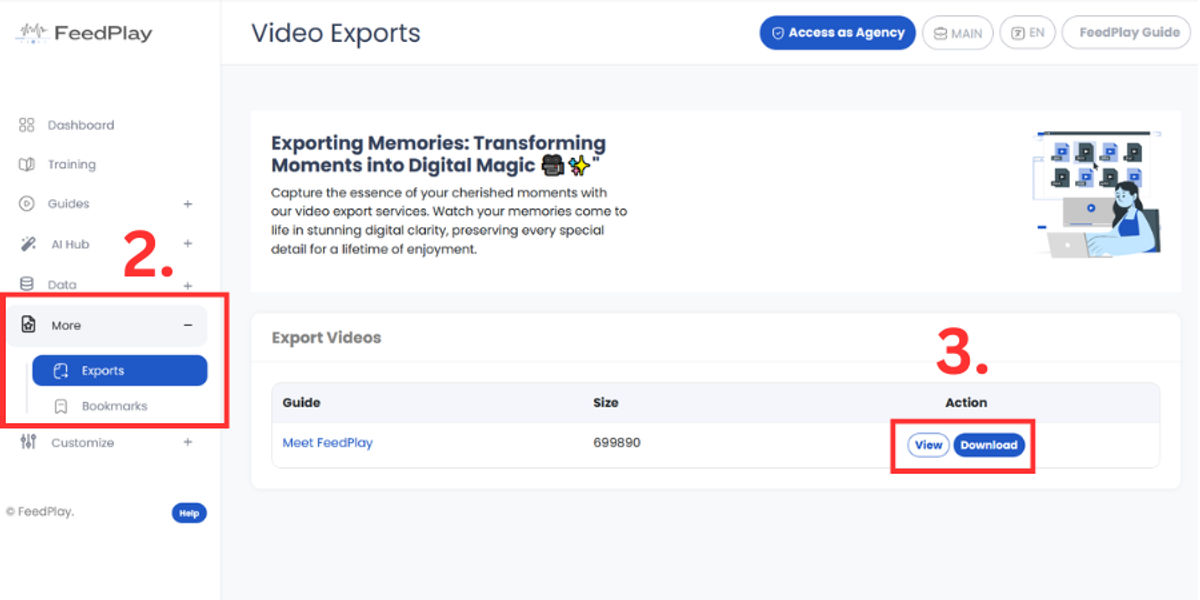
Task: Click the Dashboard grid icon
Action: (x=27, y=125)
